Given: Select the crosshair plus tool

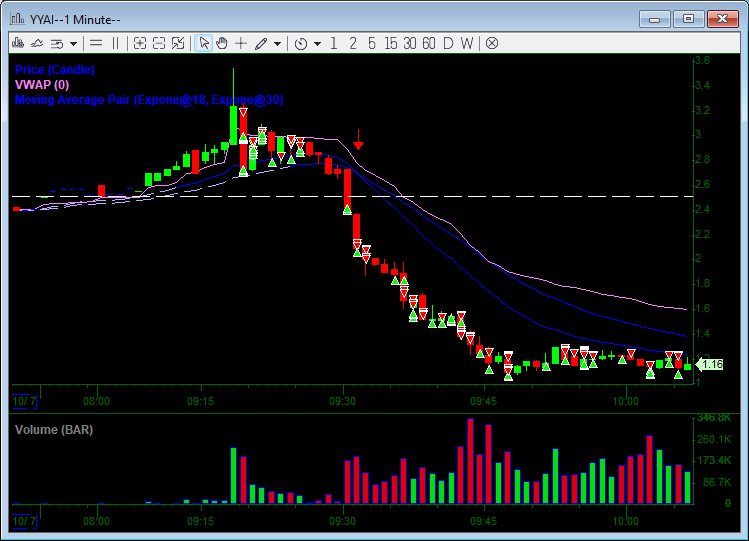Looking at the screenshot, I should [x=241, y=43].
